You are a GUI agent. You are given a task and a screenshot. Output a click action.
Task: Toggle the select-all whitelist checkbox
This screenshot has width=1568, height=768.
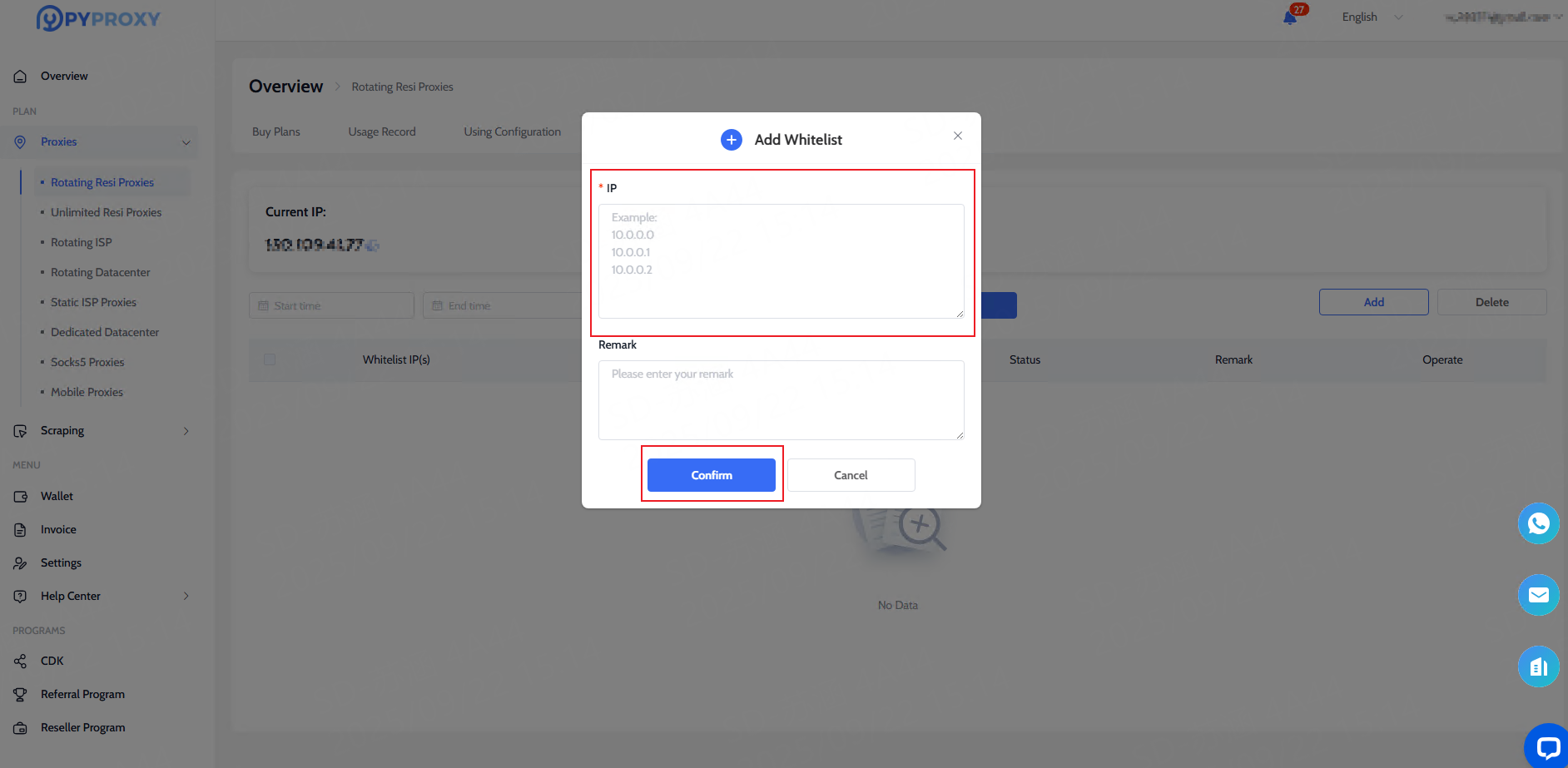click(270, 359)
